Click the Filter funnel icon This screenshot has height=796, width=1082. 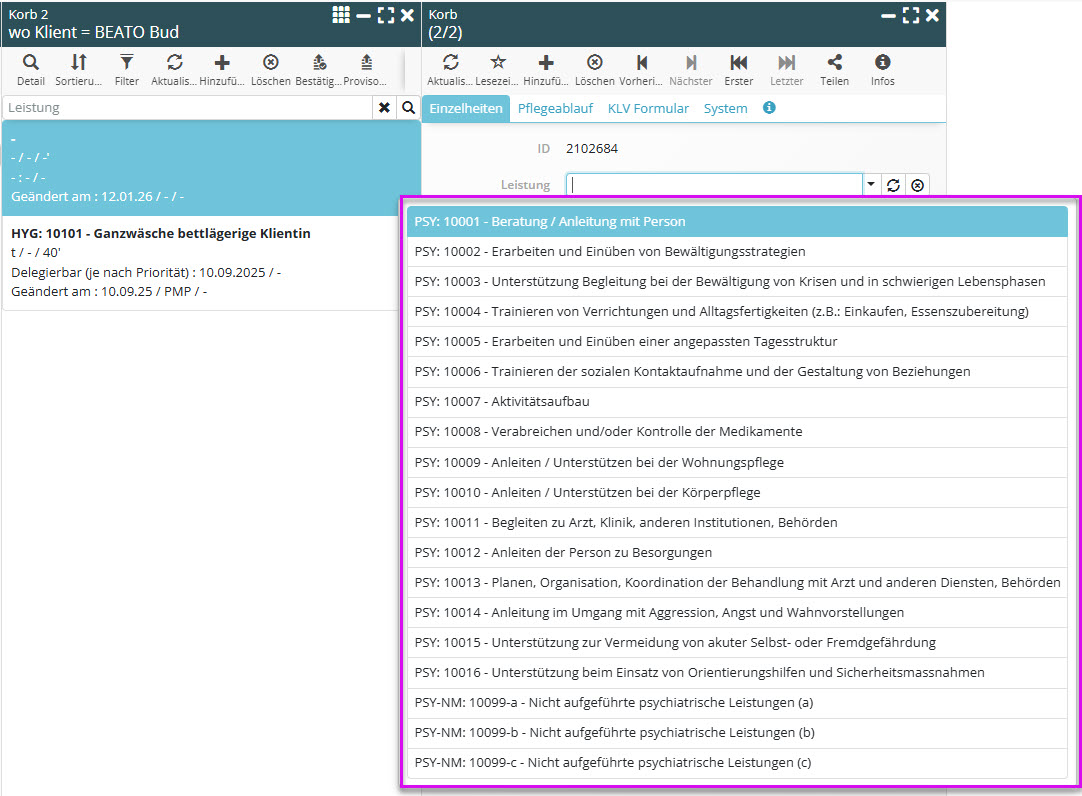(127, 63)
